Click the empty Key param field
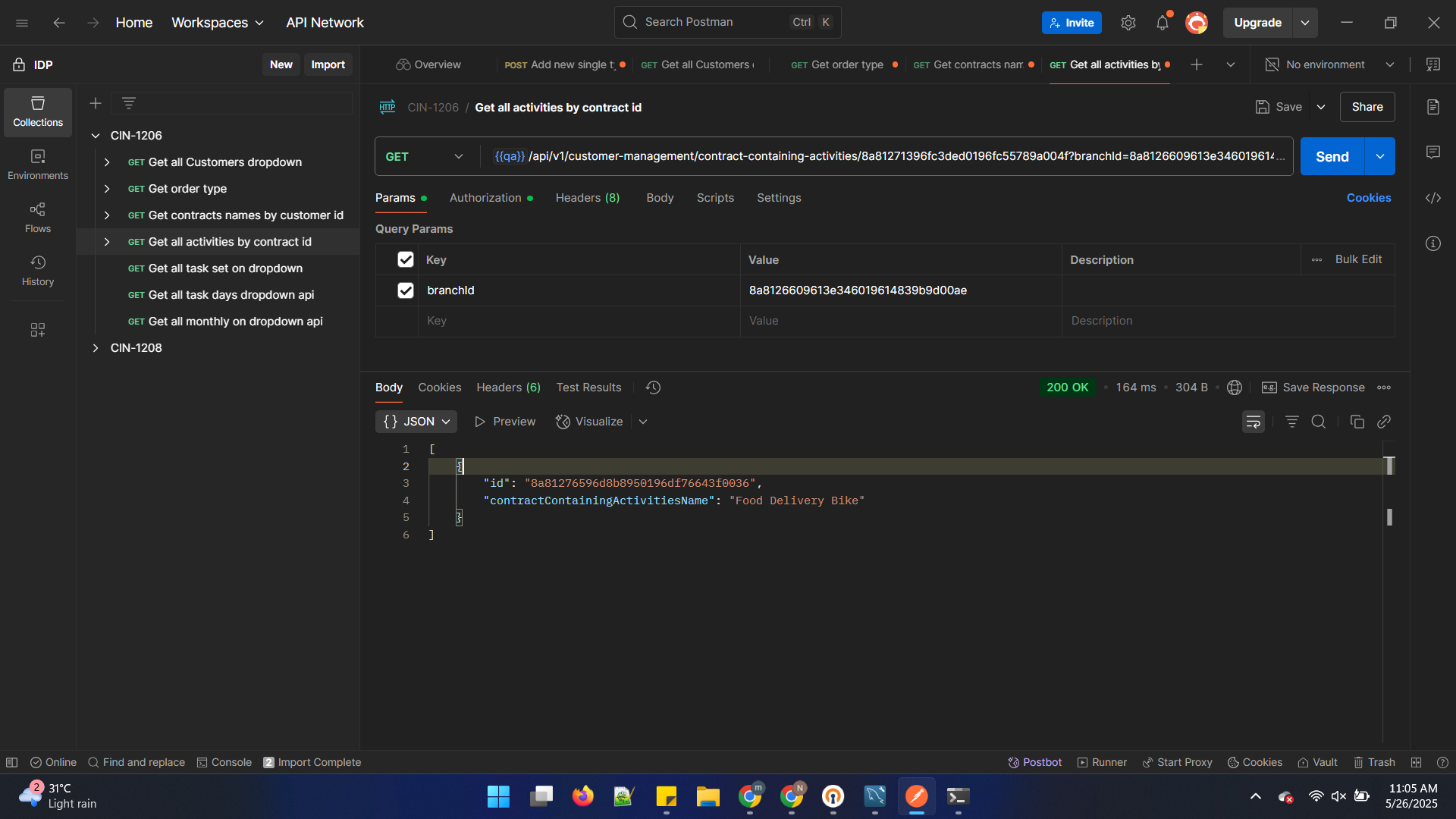This screenshot has width=1456, height=819. (579, 321)
